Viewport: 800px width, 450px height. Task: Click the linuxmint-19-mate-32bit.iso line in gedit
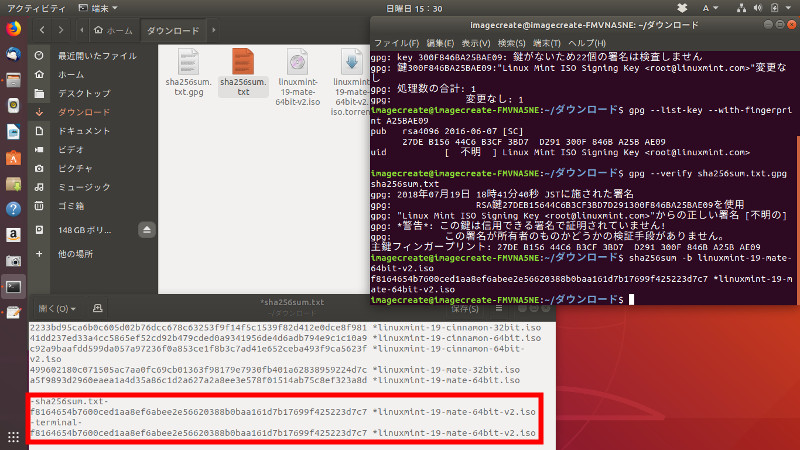[274, 370]
